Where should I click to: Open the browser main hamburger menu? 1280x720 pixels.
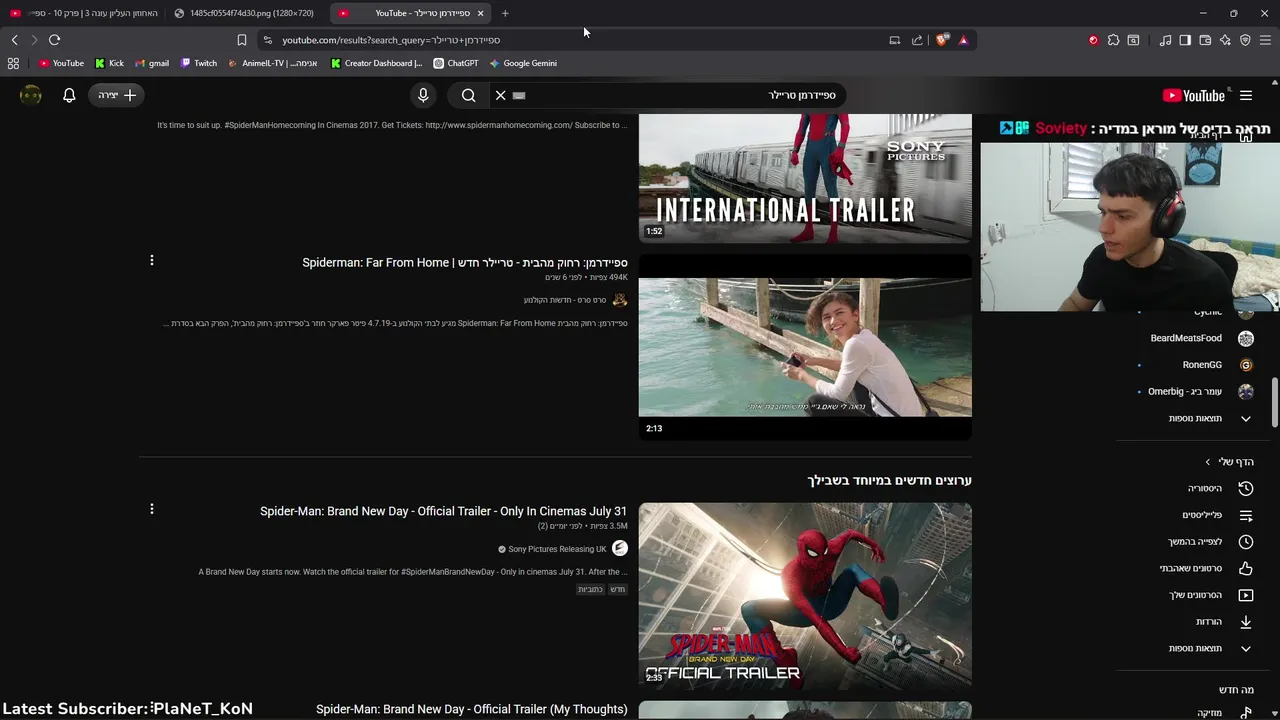pos(1265,40)
